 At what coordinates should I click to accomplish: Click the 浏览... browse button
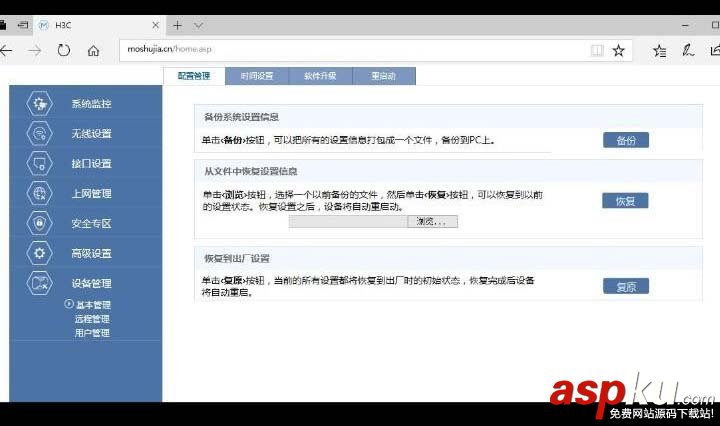[432, 222]
